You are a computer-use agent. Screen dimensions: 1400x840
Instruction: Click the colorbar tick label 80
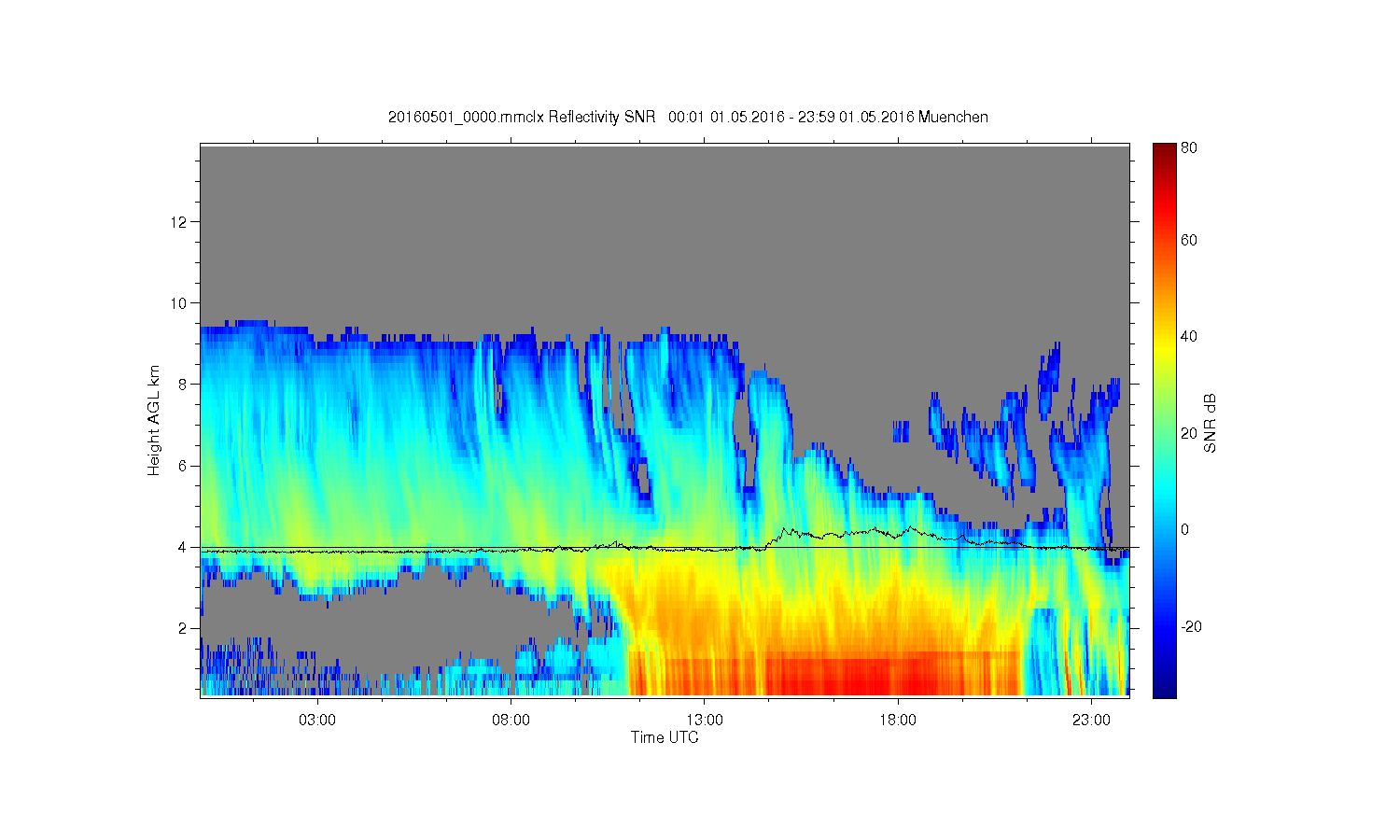click(x=1189, y=147)
